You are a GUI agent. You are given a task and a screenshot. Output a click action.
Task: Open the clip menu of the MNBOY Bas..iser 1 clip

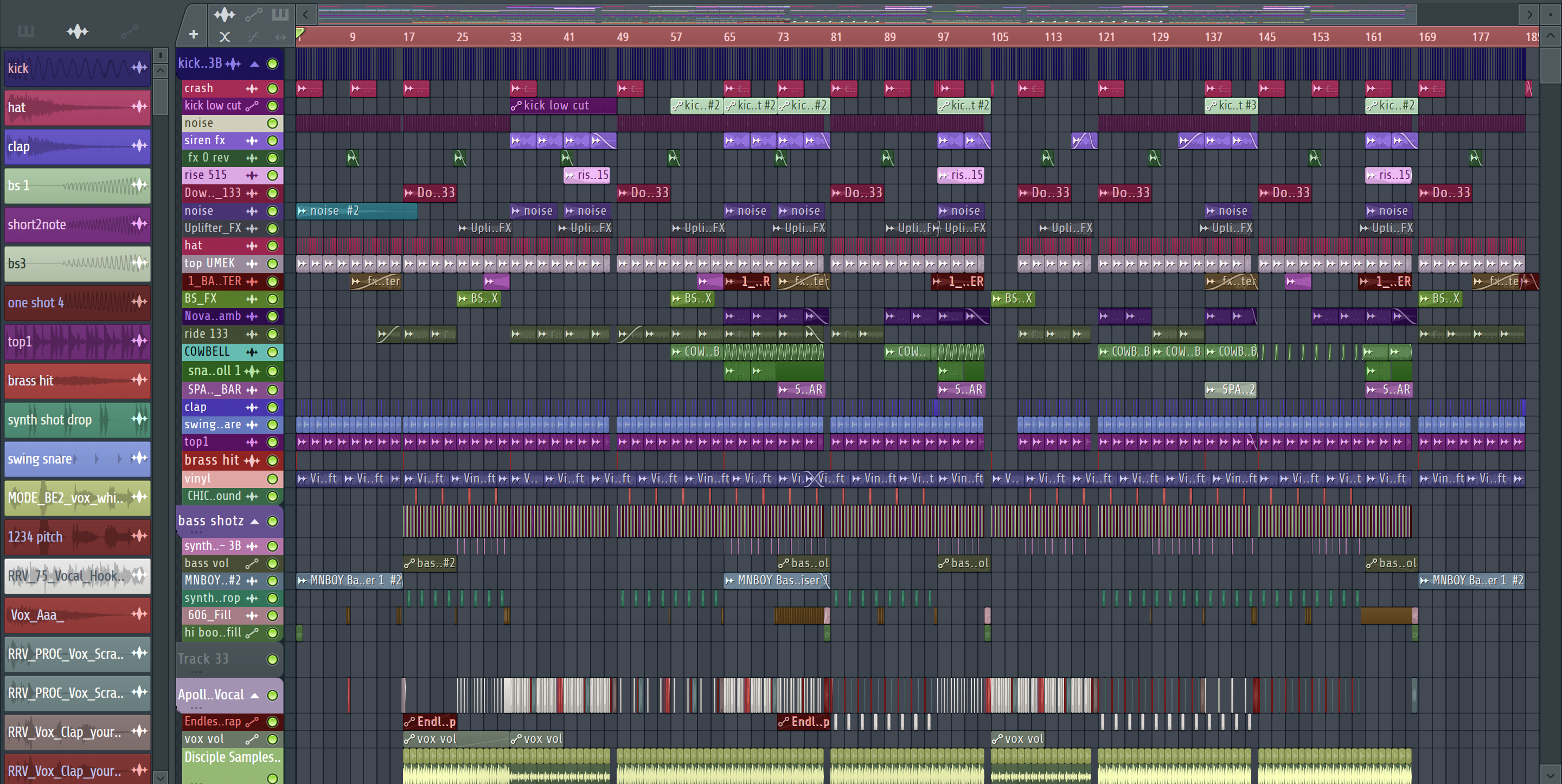[730, 581]
